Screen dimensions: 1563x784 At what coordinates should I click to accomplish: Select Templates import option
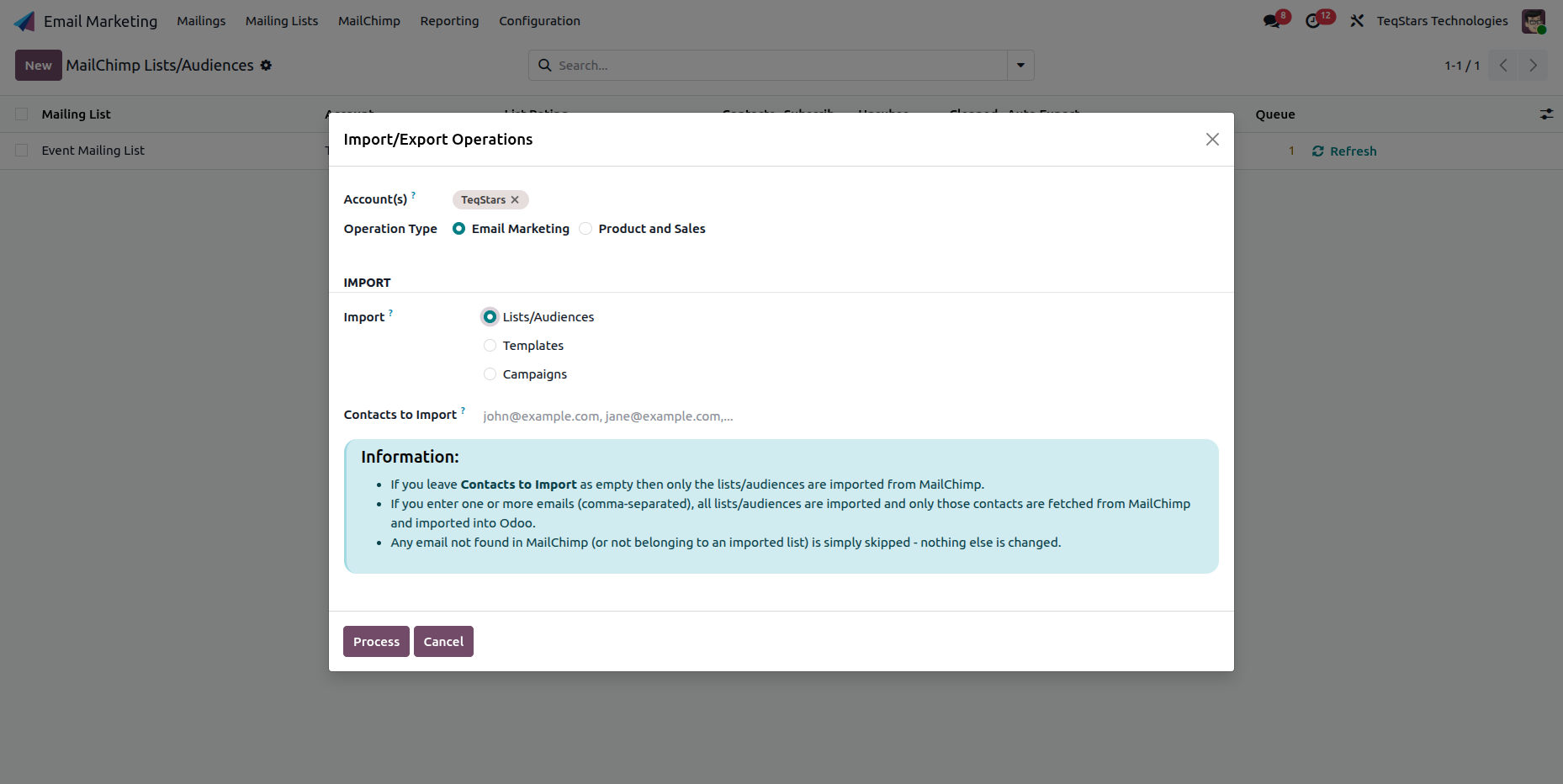coord(490,346)
